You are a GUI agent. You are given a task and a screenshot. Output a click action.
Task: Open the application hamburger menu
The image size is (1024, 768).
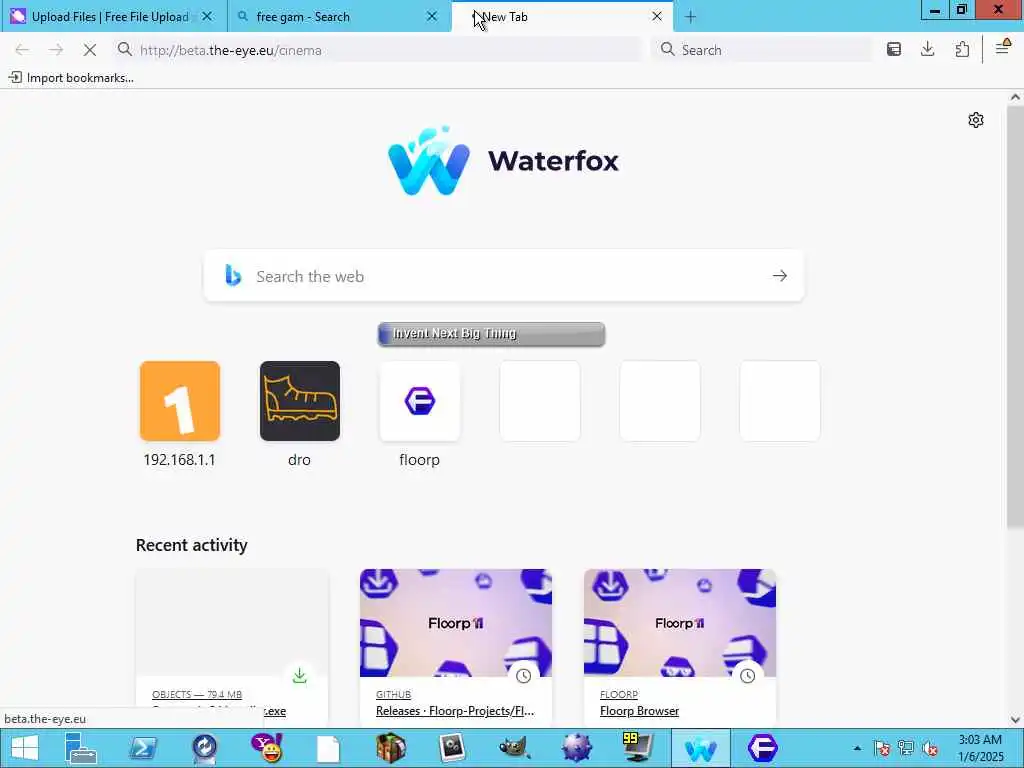[x=1002, y=48]
